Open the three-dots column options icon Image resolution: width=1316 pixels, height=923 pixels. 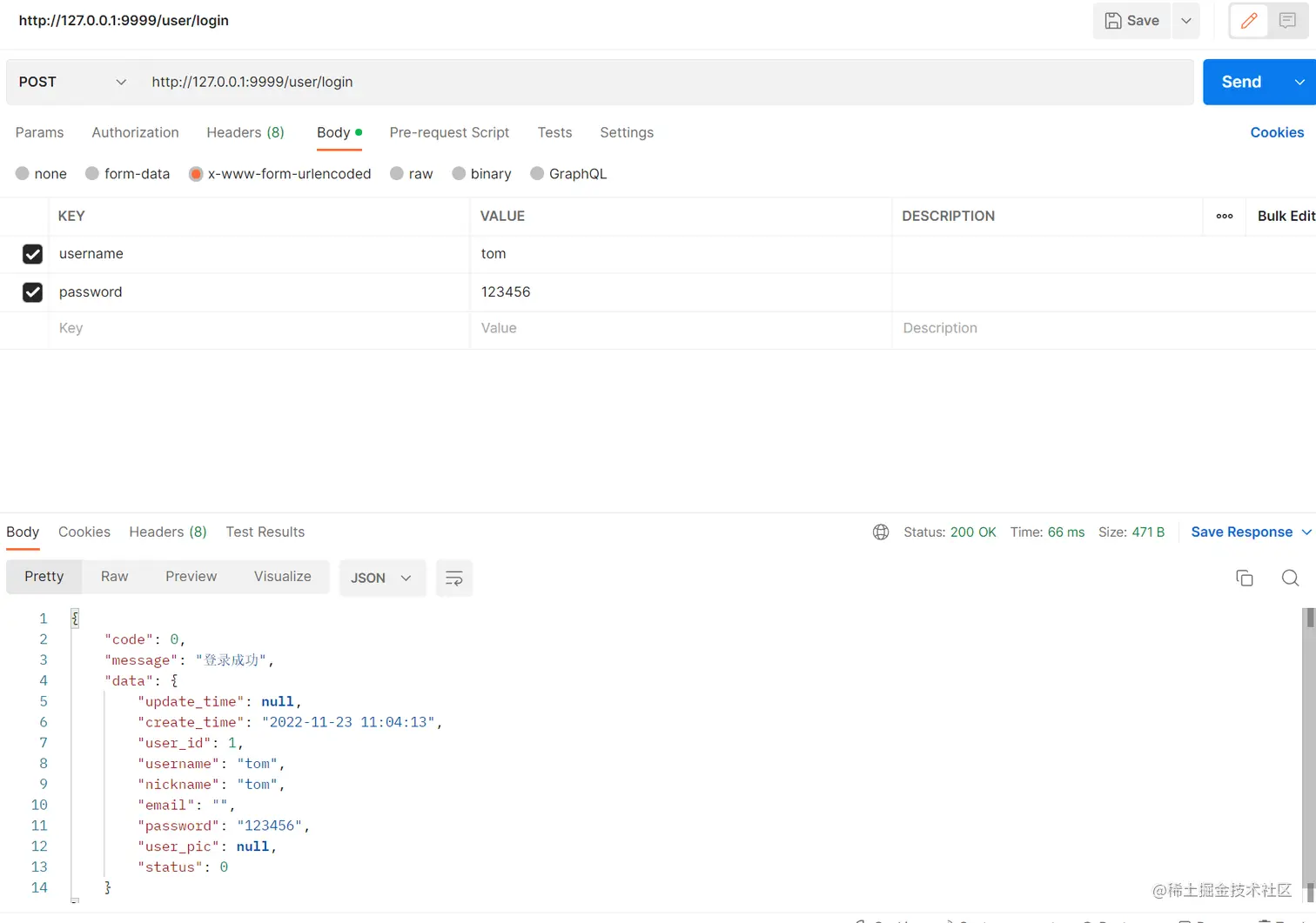pos(1225,217)
